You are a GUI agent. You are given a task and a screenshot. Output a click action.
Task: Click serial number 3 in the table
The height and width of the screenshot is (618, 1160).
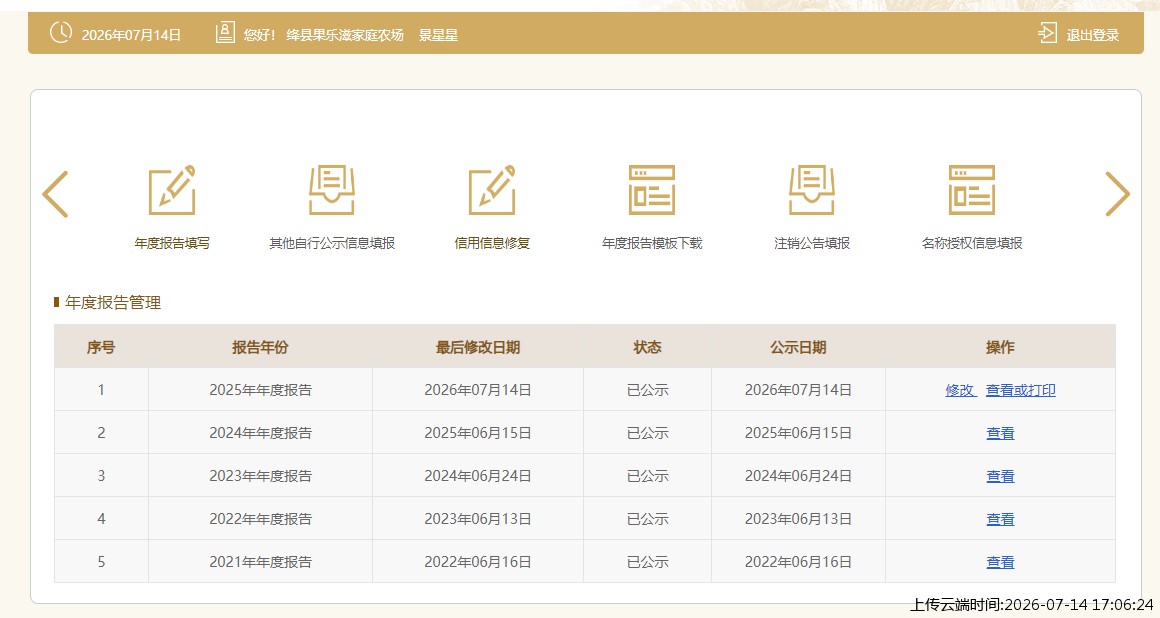[101, 476]
